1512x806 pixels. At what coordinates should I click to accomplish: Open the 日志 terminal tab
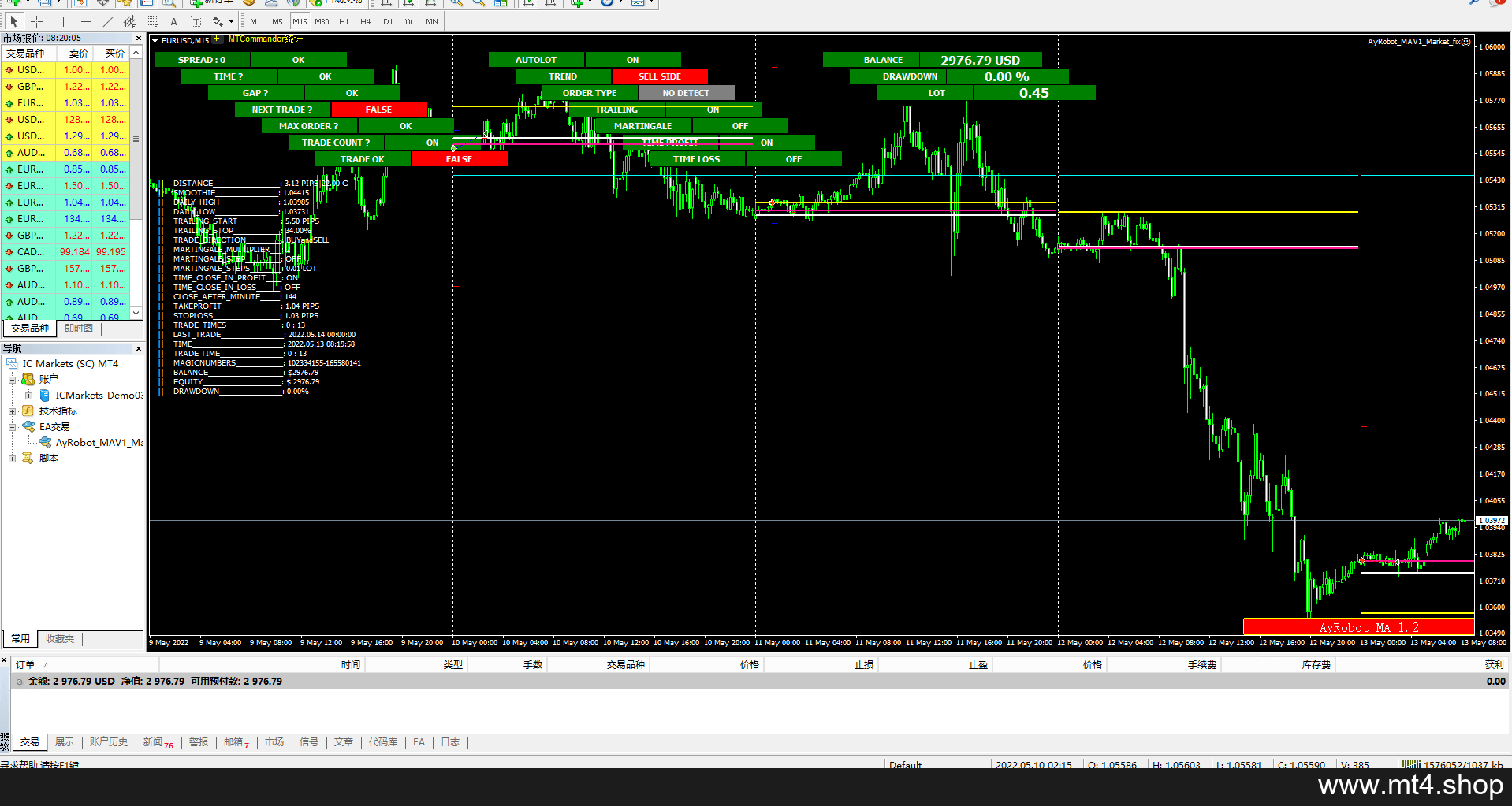pyautogui.click(x=450, y=742)
